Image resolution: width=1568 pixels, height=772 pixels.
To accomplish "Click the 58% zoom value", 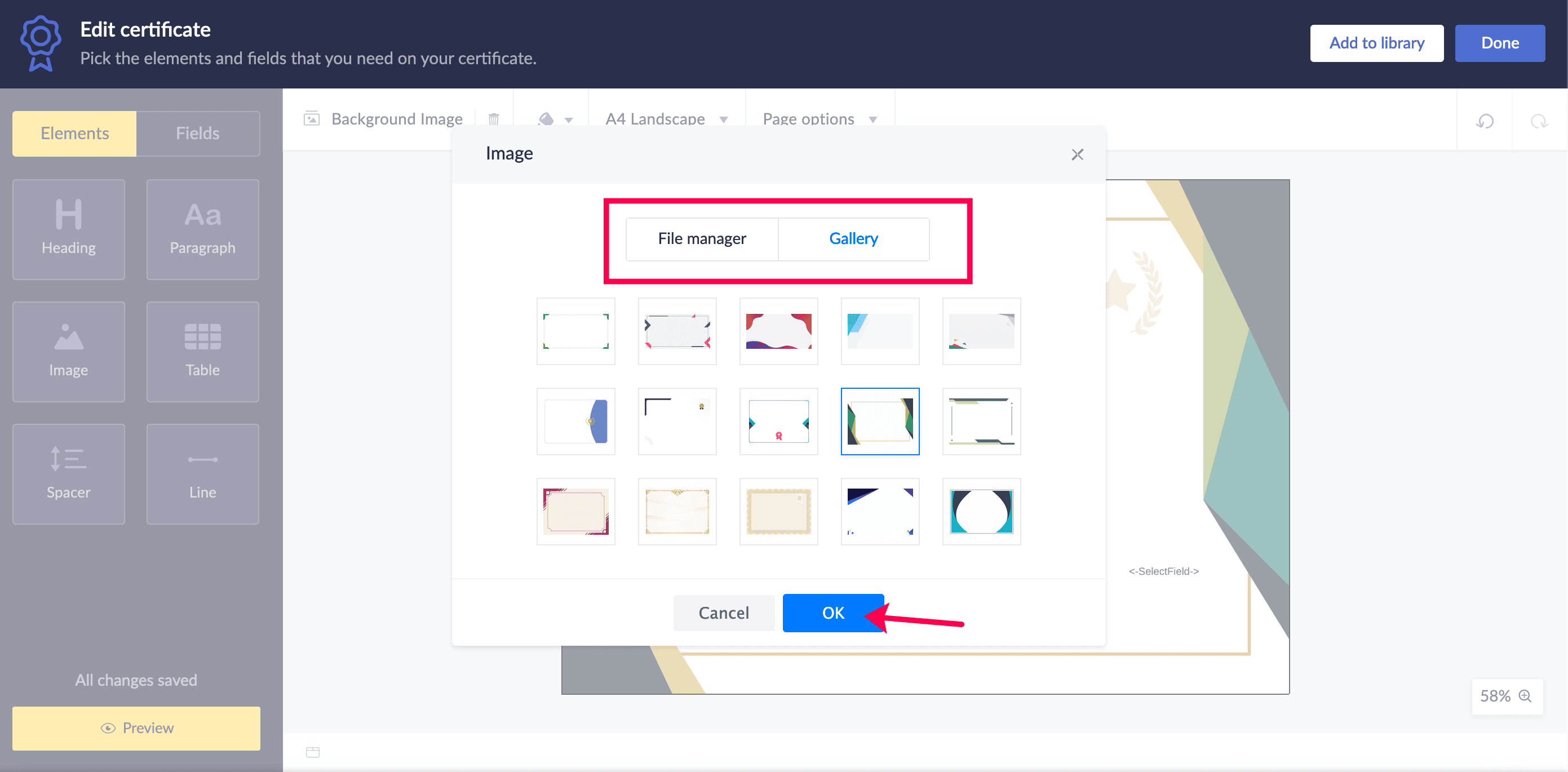I will [1495, 696].
